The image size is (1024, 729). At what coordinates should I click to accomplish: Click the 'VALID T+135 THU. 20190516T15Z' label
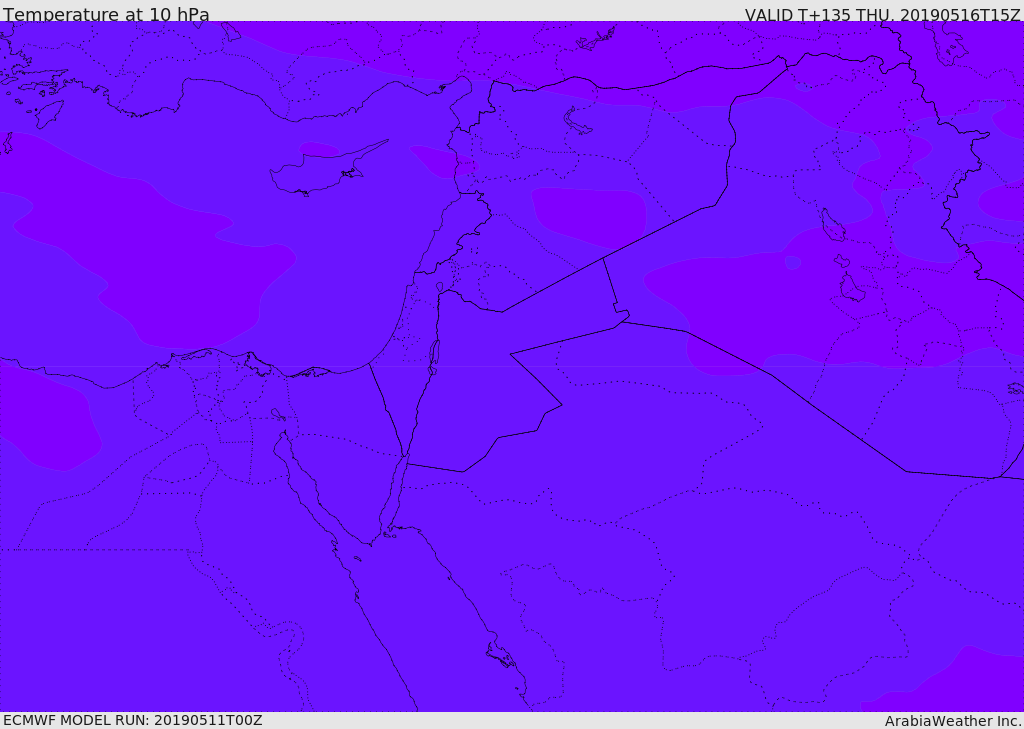click(x=882, y=14)
